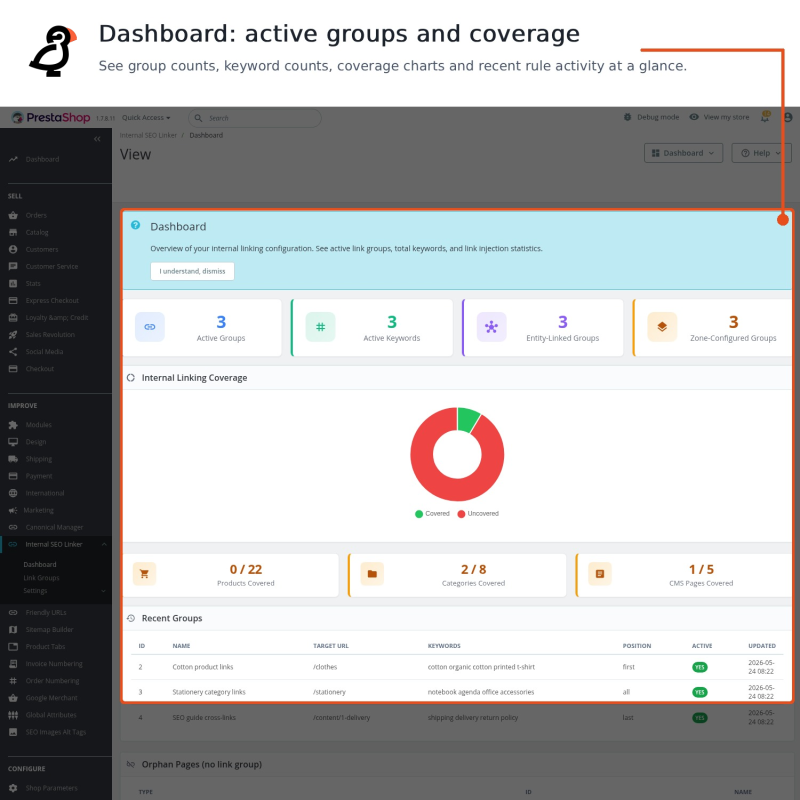Collapse the sidebar with double-chevron icon
Image resolution: width=800 pixels, height=800 pixels.
(97, 139)
